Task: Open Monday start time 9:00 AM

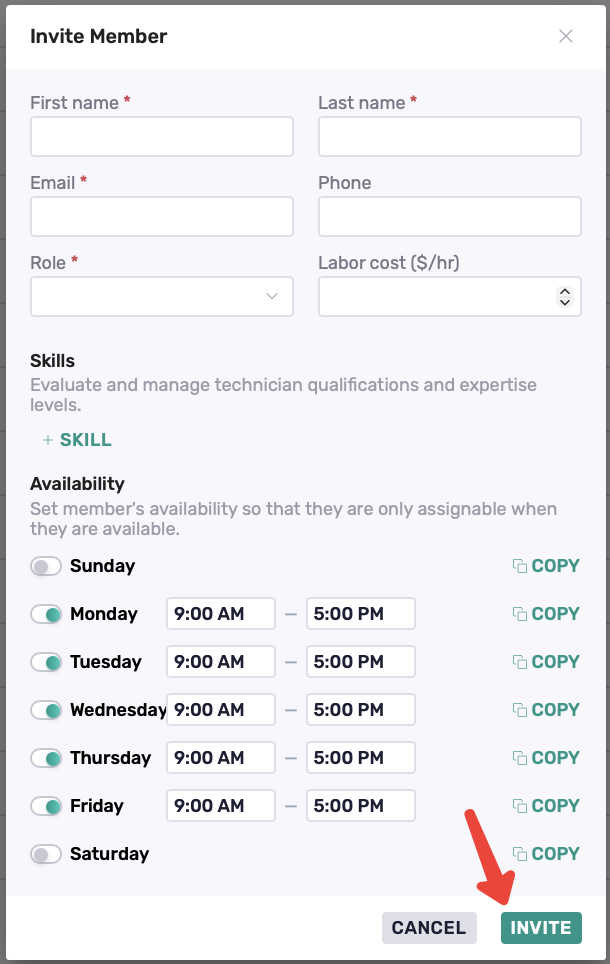Action: coord(221,614)
